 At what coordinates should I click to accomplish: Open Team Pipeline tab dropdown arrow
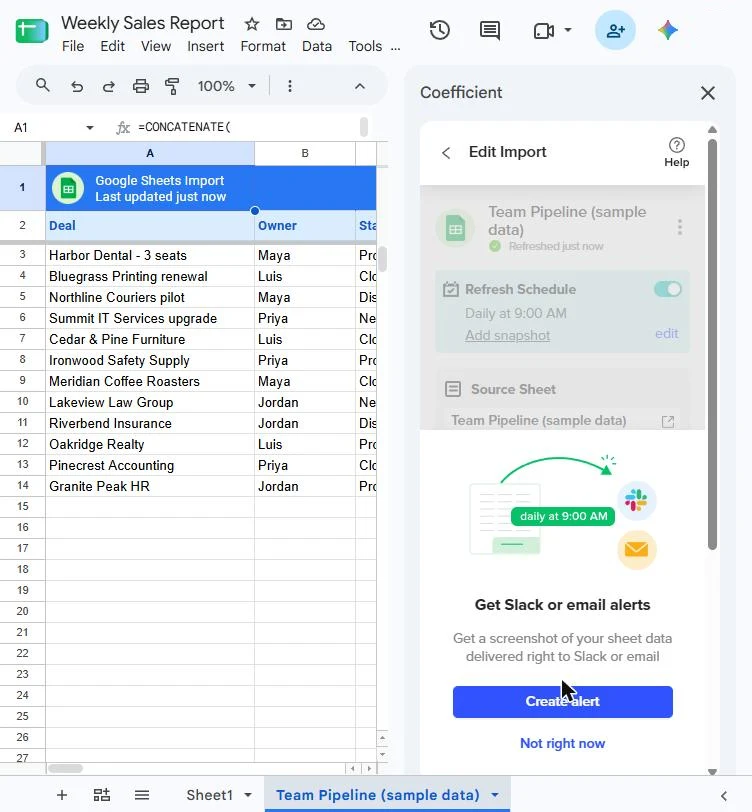coord(495,795)
